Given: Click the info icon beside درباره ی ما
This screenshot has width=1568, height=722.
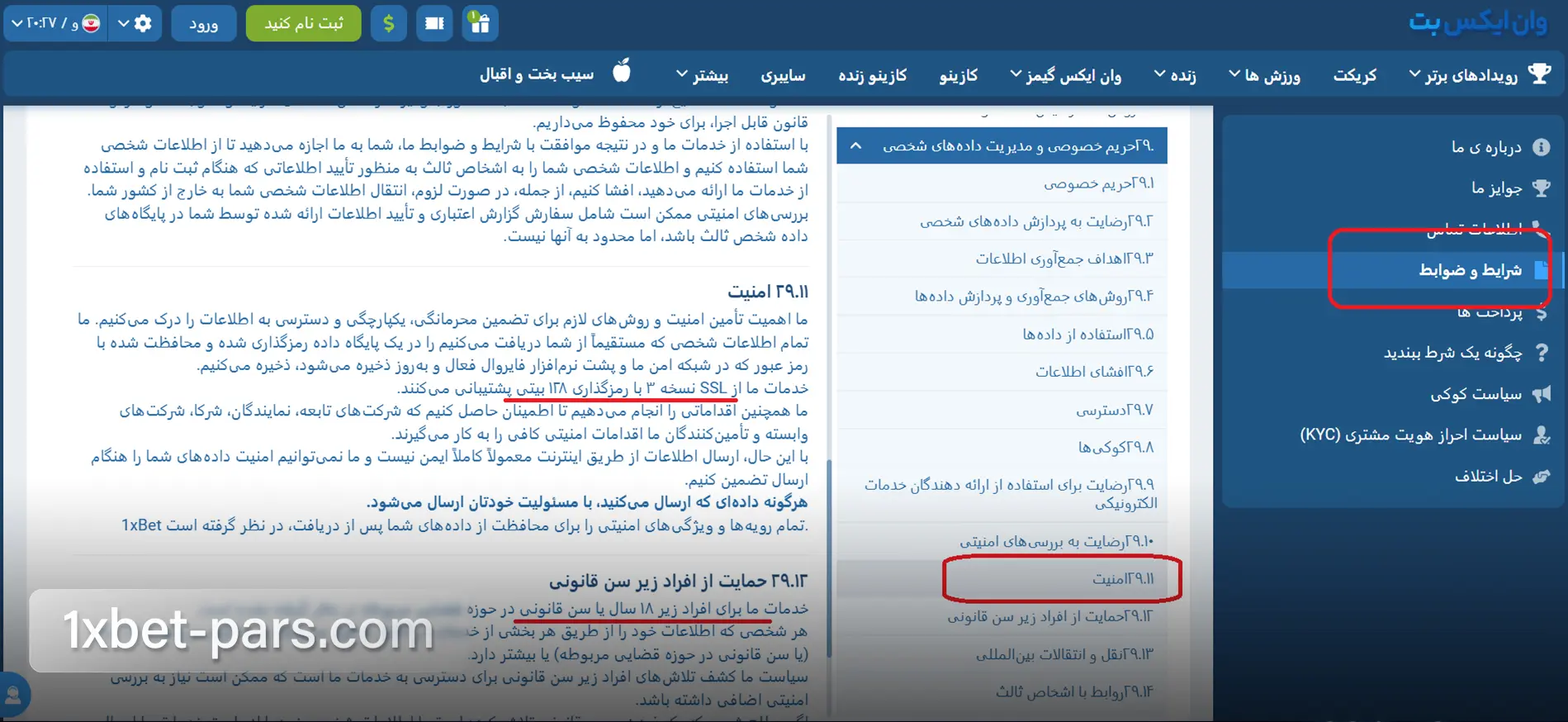Looking at the screenshot, I should 1541,147.
